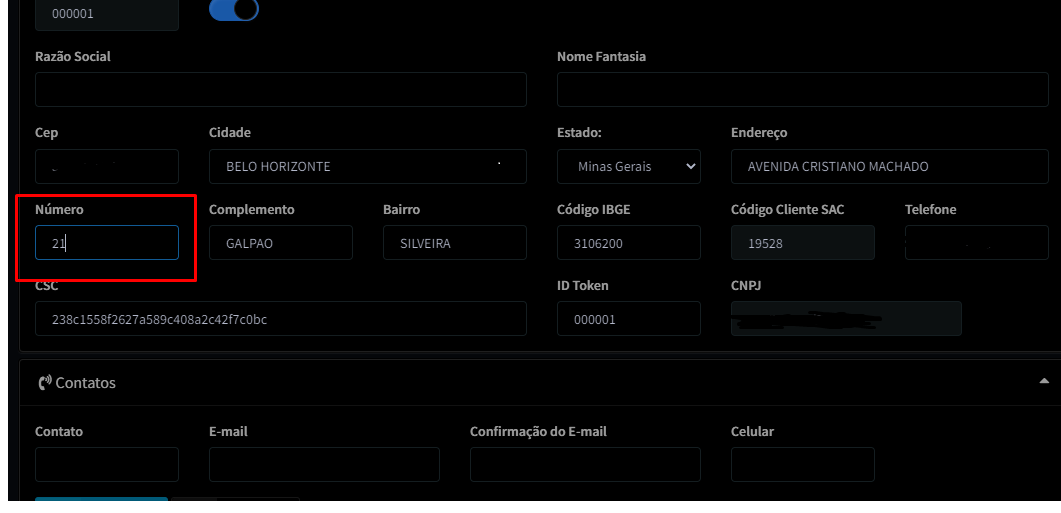
Task: Click the 000001 code field at top
Action: point(107,14)
